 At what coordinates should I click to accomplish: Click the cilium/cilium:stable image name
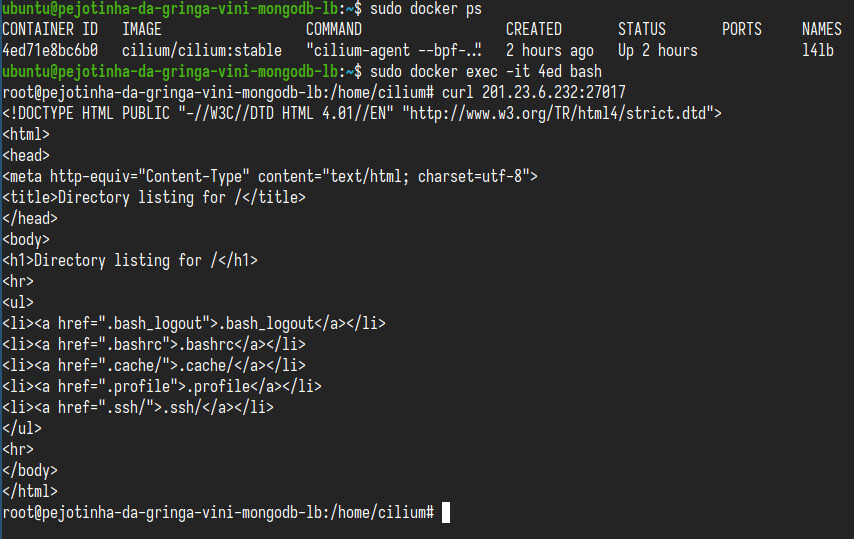pyautogui.click(x=202, y=51)
